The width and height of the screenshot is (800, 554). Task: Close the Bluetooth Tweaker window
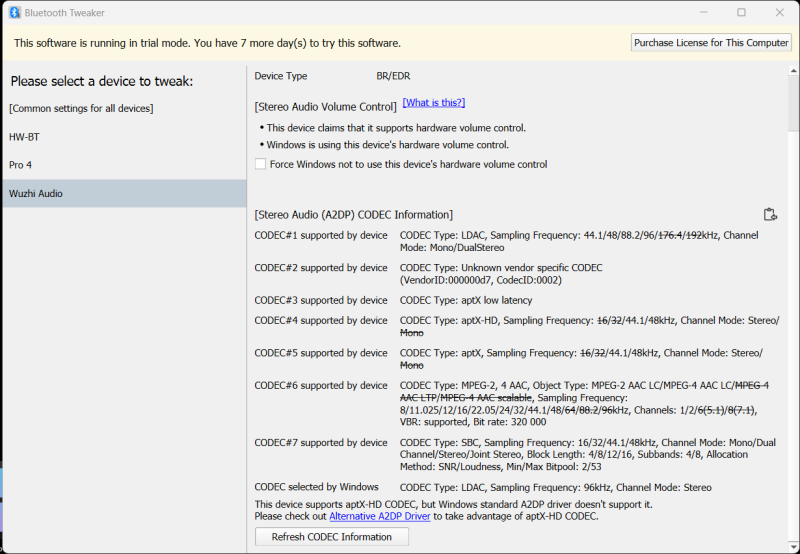pos(780,13)
